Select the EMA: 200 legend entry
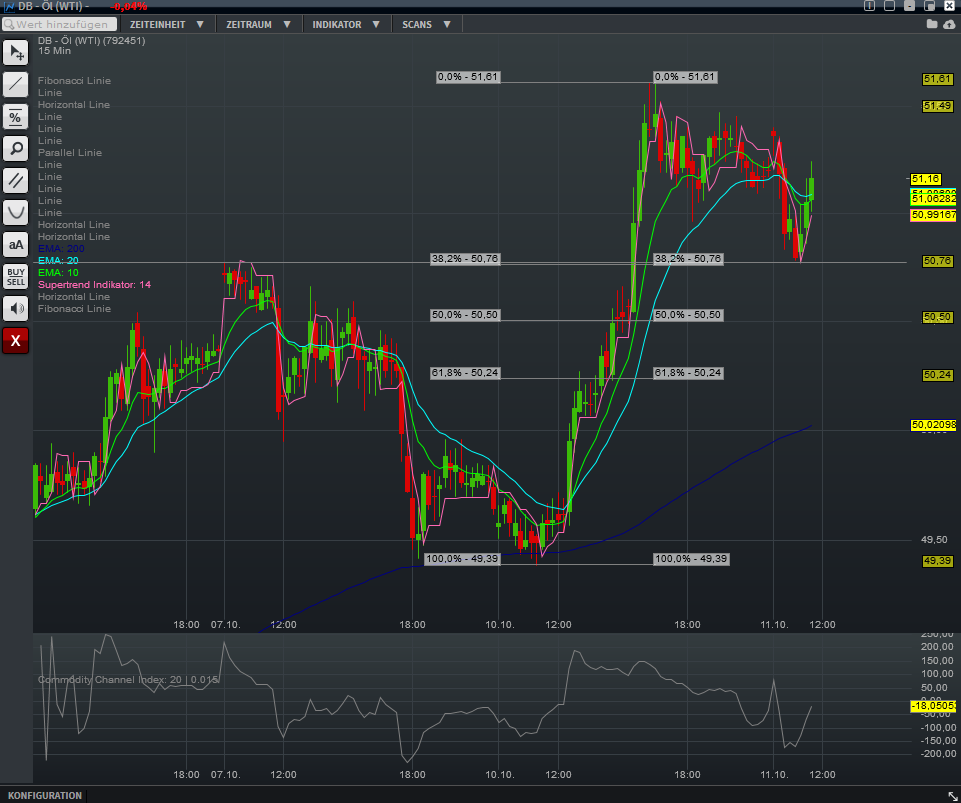The image size is (961, 803). (61, 249)
